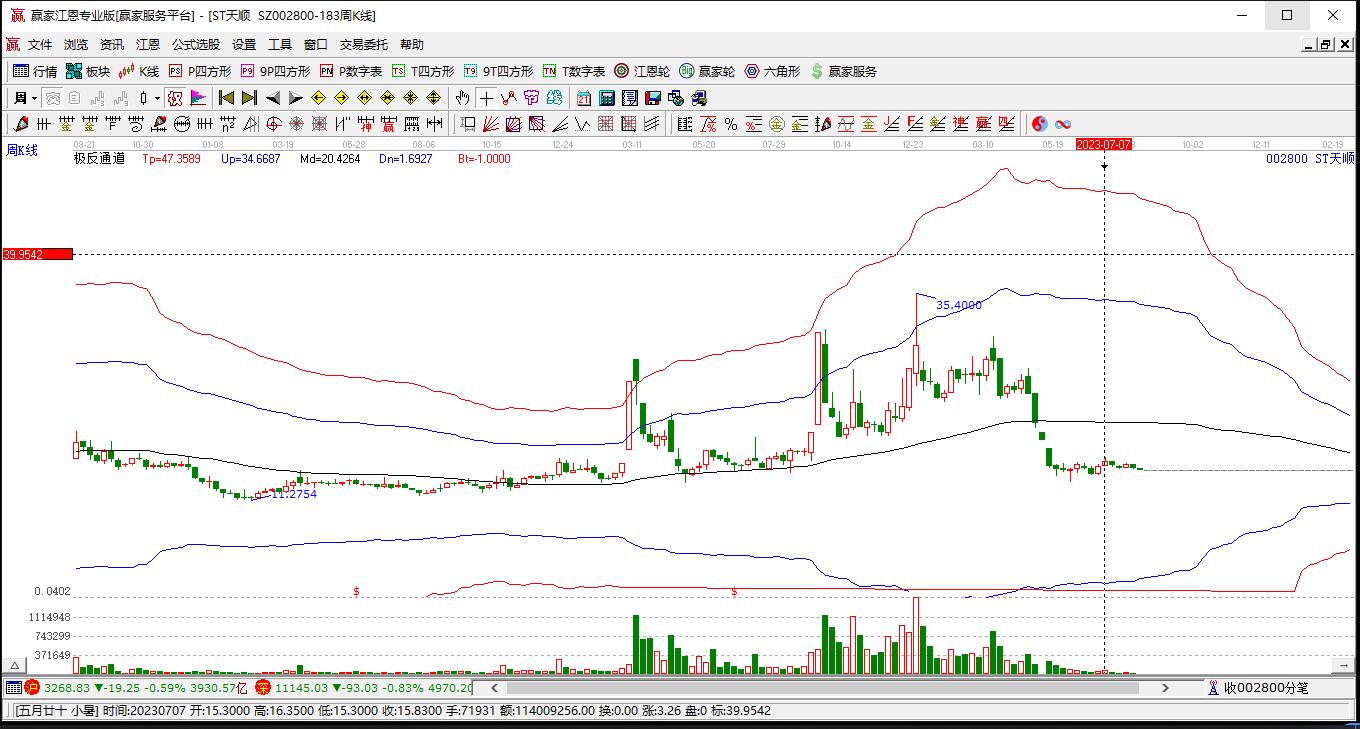Open the 六角形 hexagon tool
1360x729 pixels.
point(772,71)
